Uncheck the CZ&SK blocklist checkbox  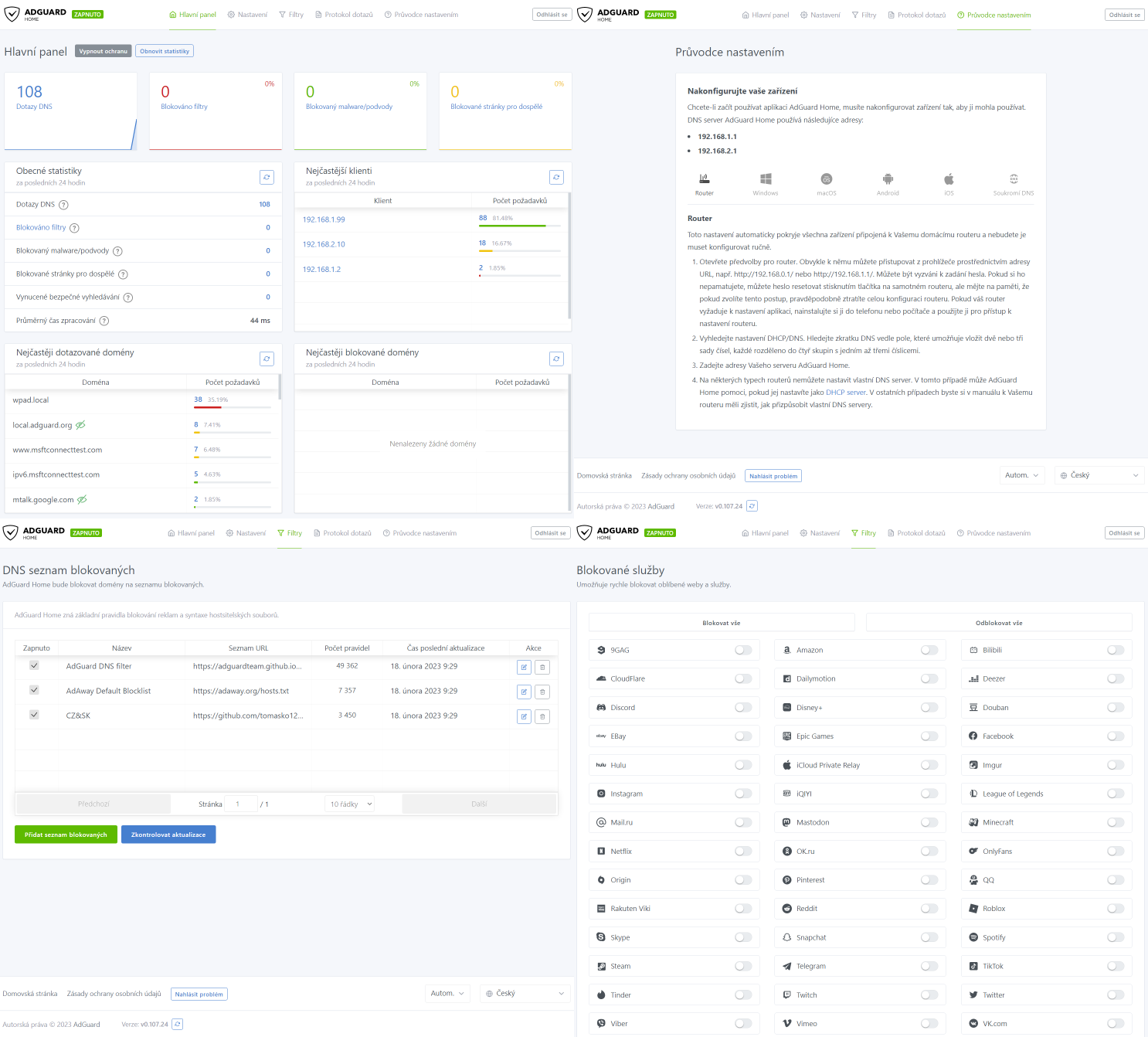(x=34, y=715)
